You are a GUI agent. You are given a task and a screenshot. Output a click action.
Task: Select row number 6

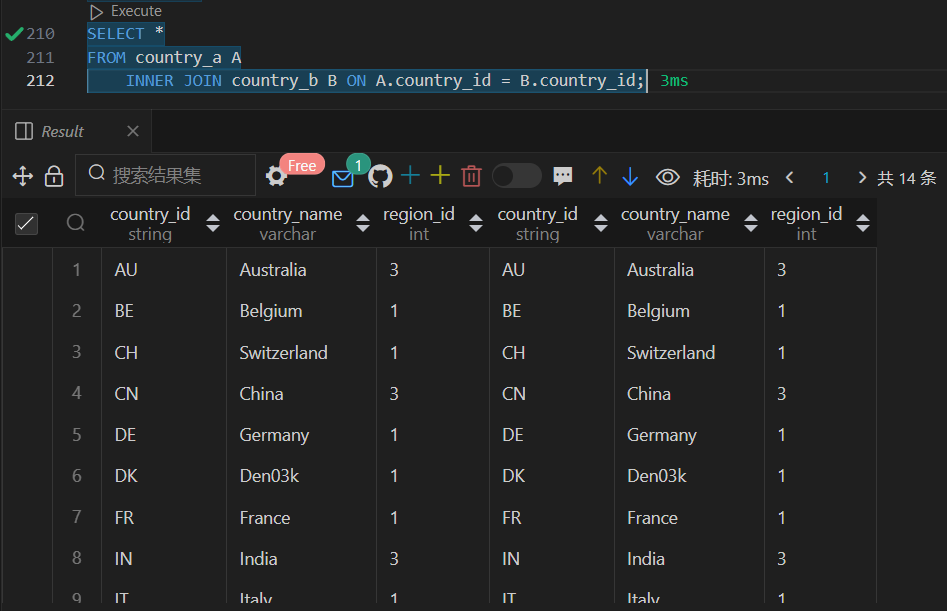tap(77, 476)
